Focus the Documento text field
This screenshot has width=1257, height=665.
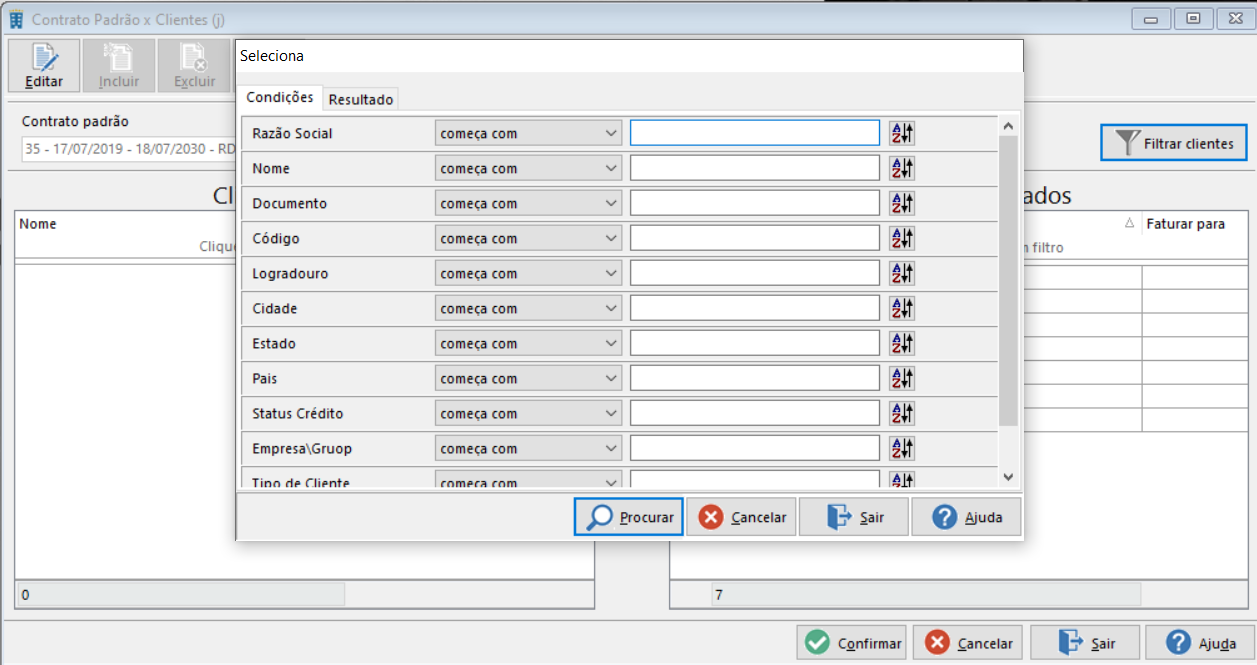click(755, 203)
